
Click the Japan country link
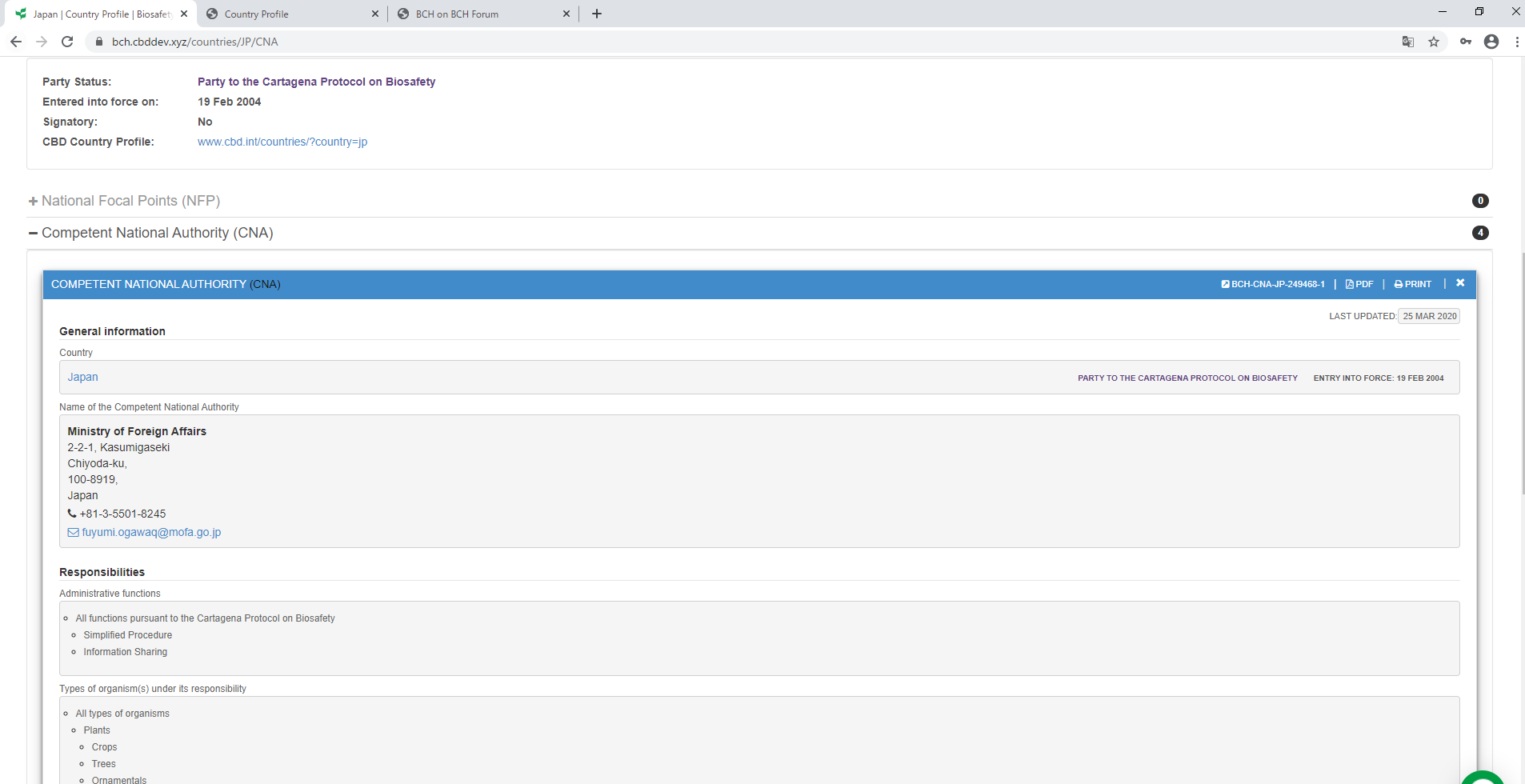(82, 377)
